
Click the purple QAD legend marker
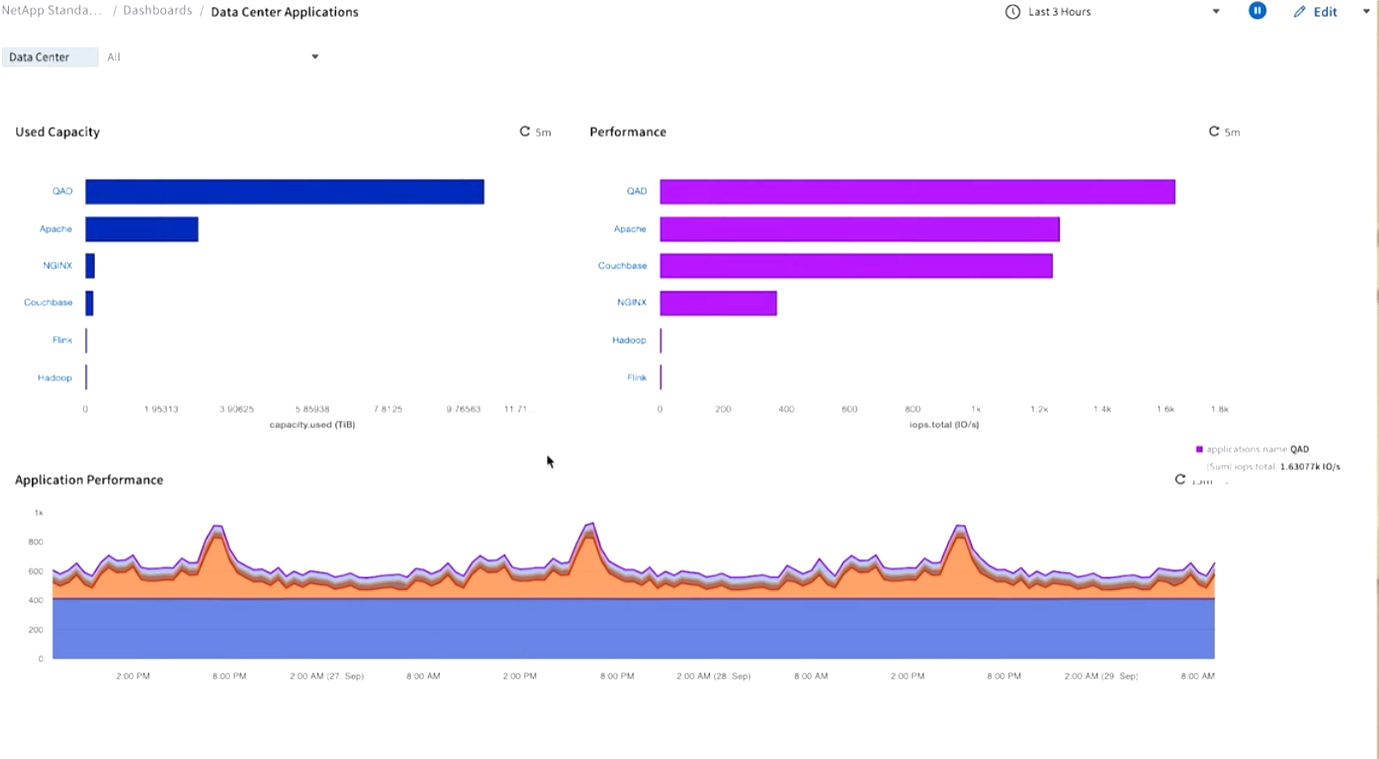click(1199, 450)
